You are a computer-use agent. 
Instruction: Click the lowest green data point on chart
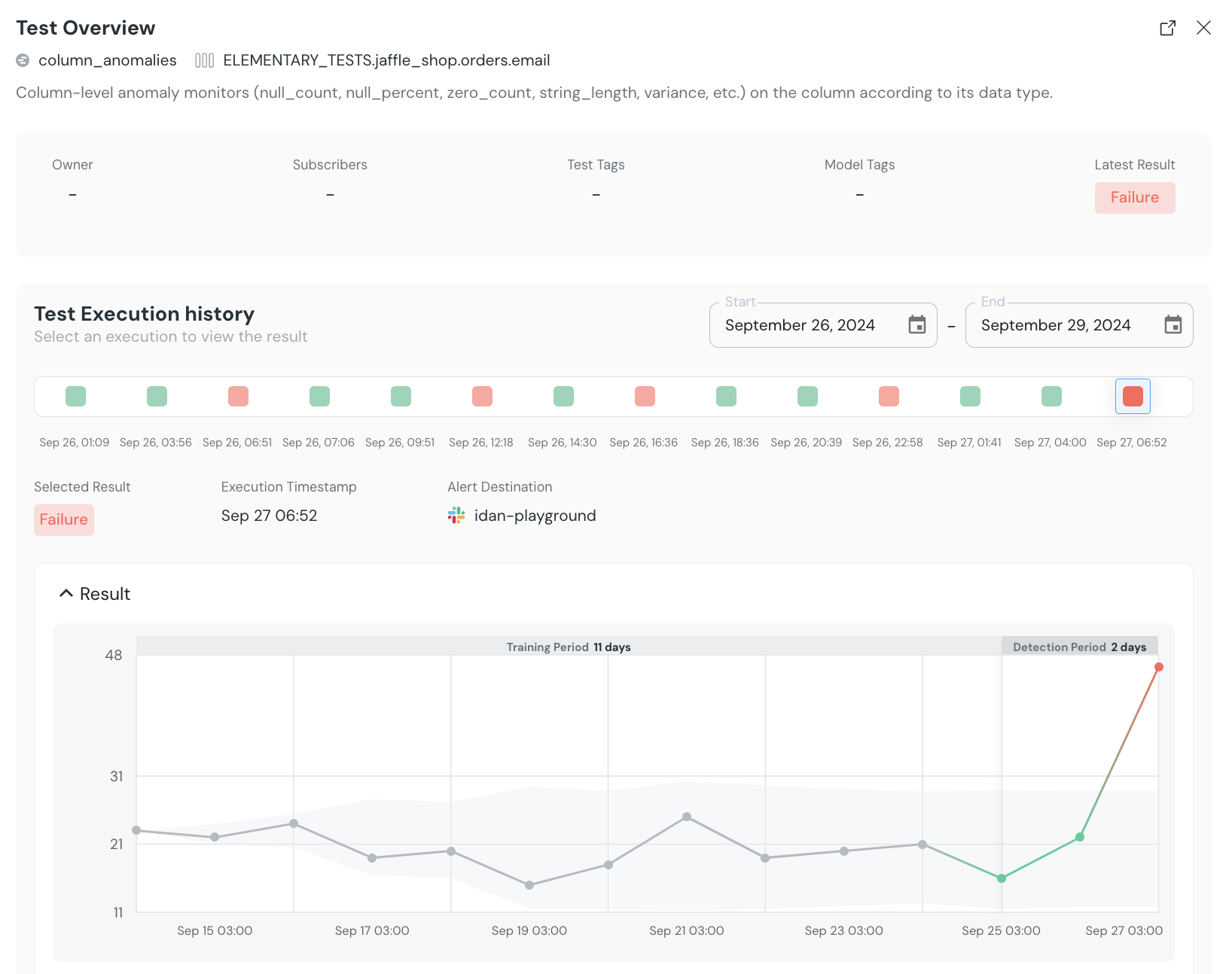1002,878
